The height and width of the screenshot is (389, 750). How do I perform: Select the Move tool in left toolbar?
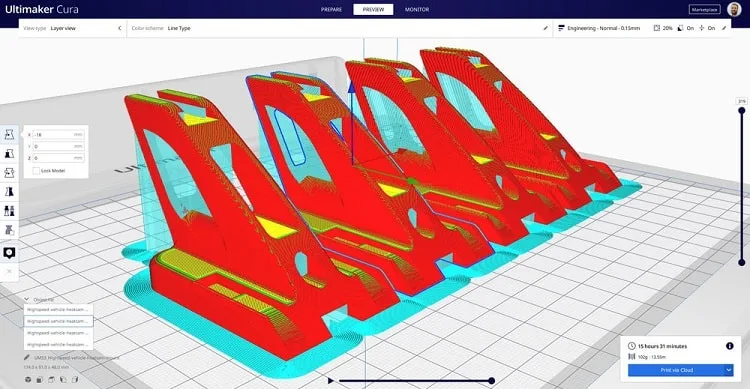9,135
